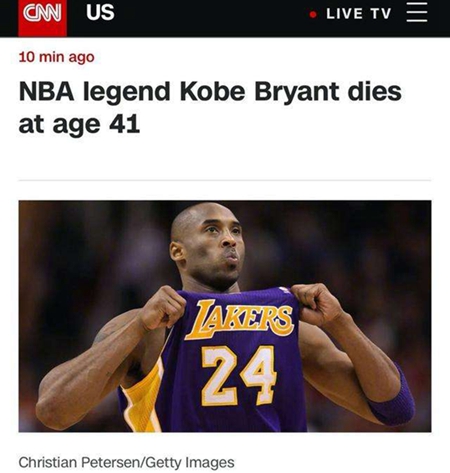Open the US section label
450x473 pixels.
click(x=100, y=12)
